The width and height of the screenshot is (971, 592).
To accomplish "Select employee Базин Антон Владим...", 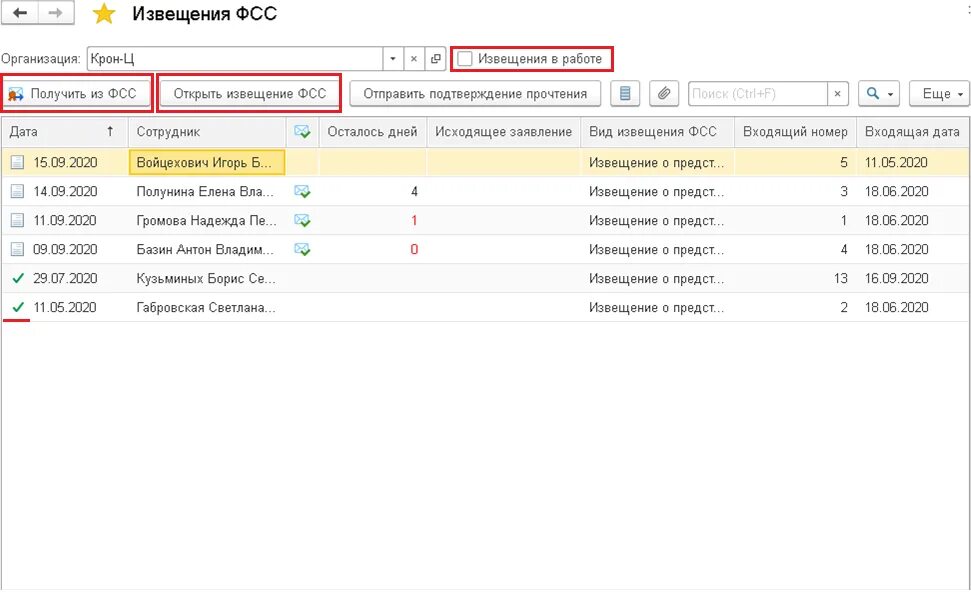I will click(207, 250).
